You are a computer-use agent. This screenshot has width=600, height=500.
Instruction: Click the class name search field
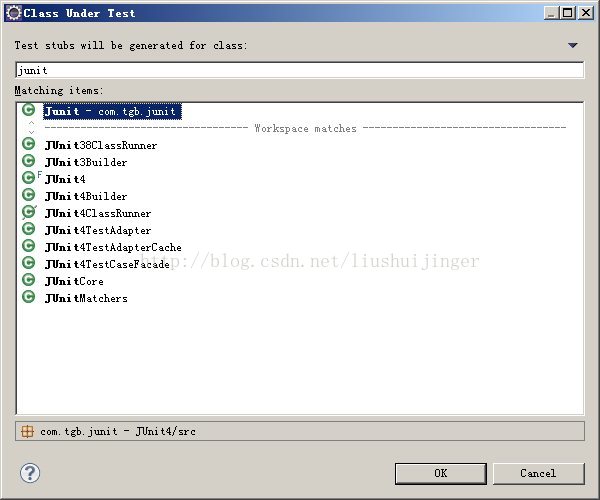point(300,70)
